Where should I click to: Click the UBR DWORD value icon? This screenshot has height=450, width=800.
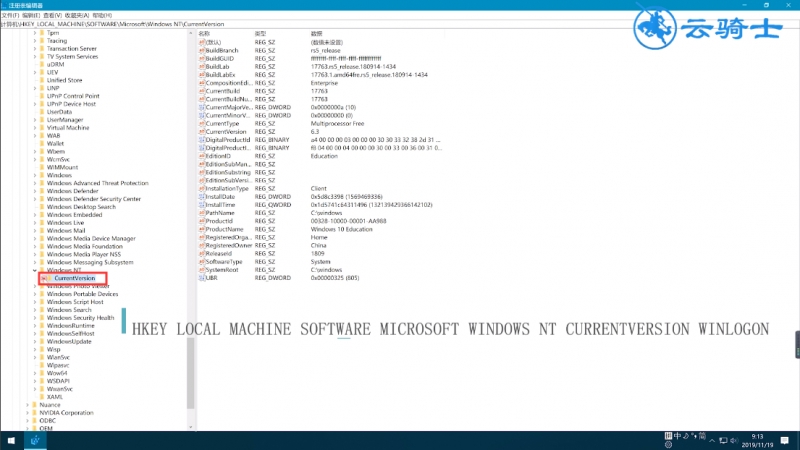[202, 278]
